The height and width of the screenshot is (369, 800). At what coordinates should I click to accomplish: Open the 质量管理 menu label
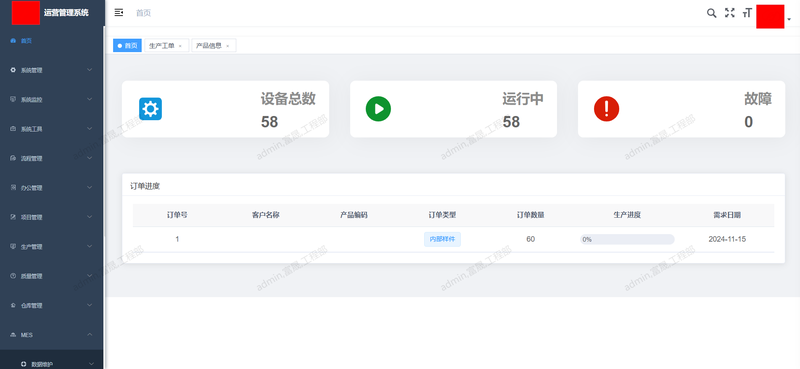coord(32,276)
